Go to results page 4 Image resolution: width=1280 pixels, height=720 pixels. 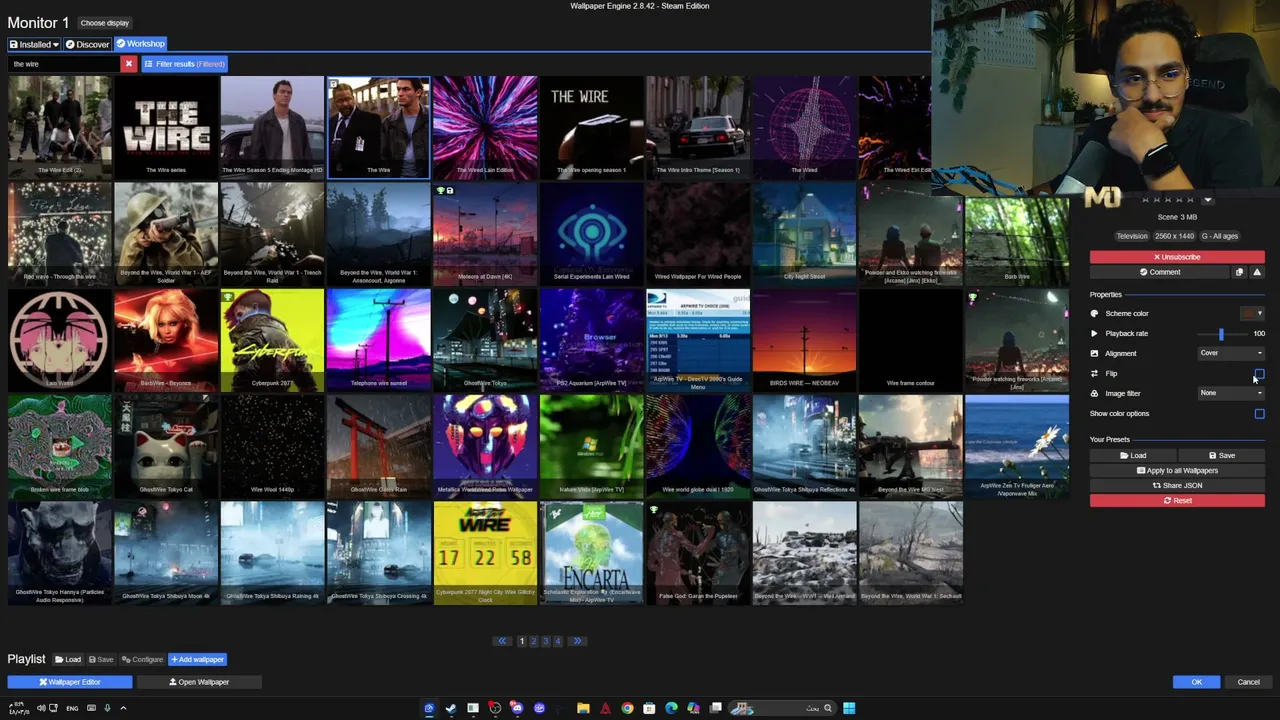[558, 641]
